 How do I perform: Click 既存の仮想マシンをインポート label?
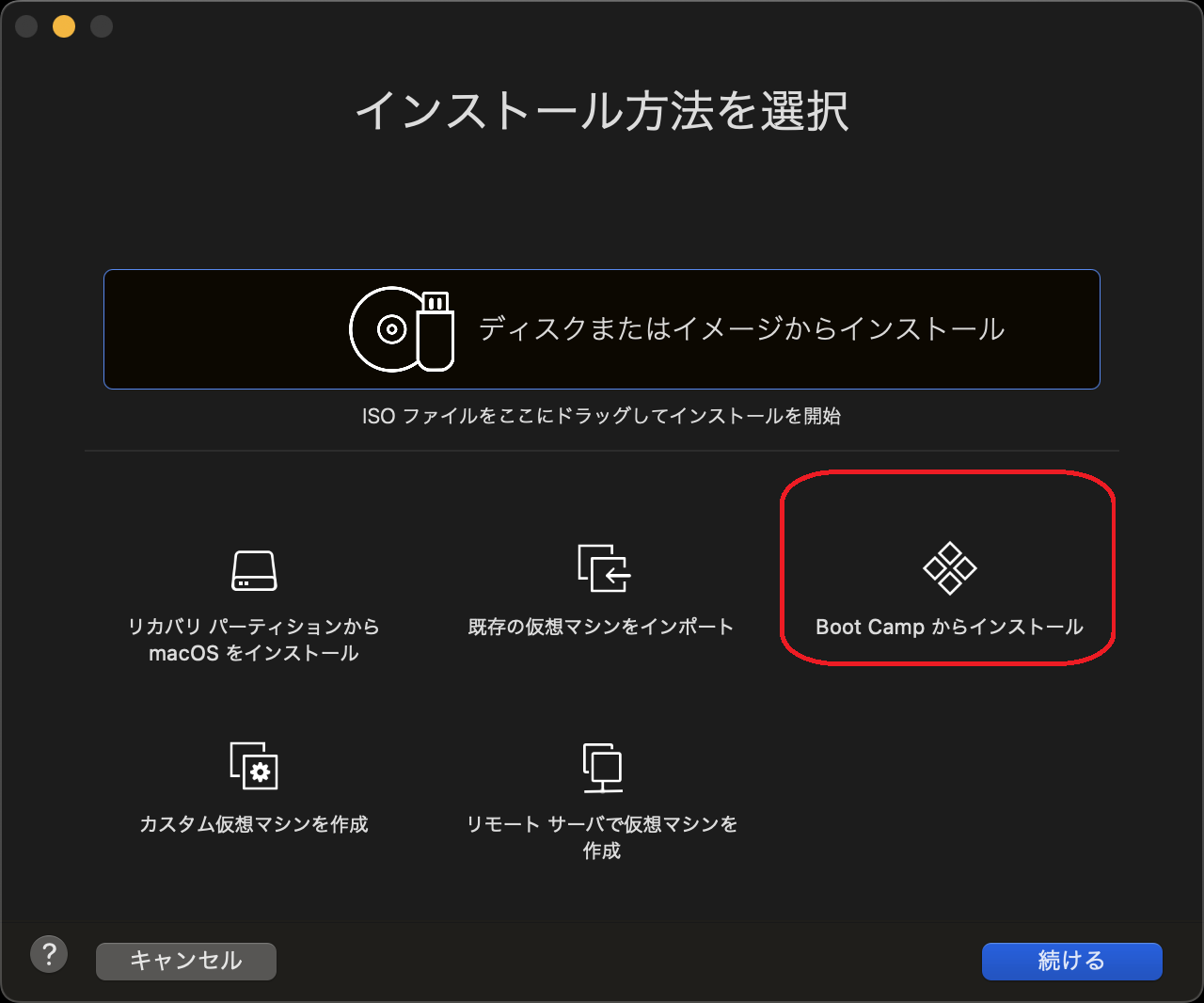tap(601, 627)
